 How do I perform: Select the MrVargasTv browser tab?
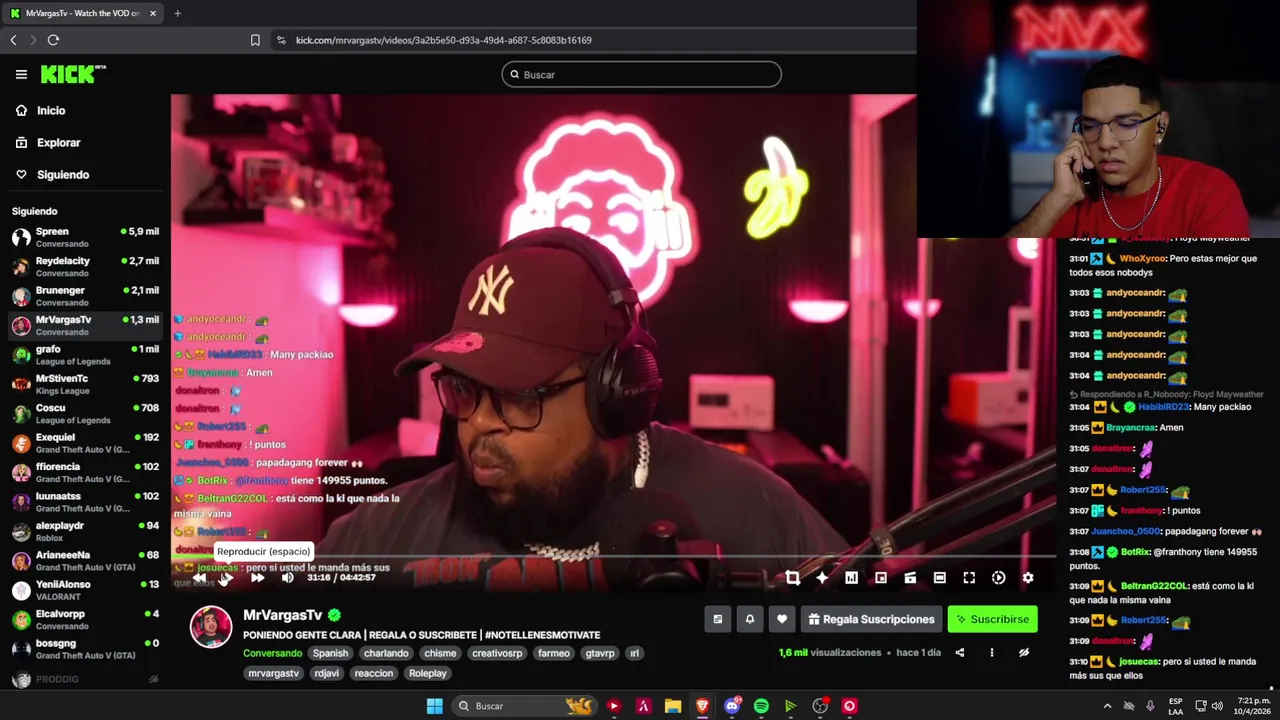point(83,13)
